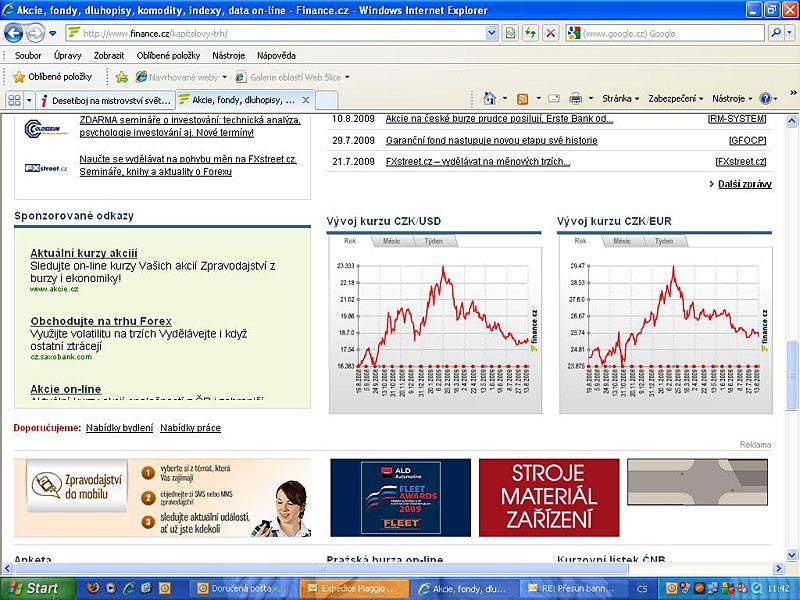Viewport: 800px width, 600px height.
Task: Open Doručená pošta taskbar window
Action: click(243, 588)
